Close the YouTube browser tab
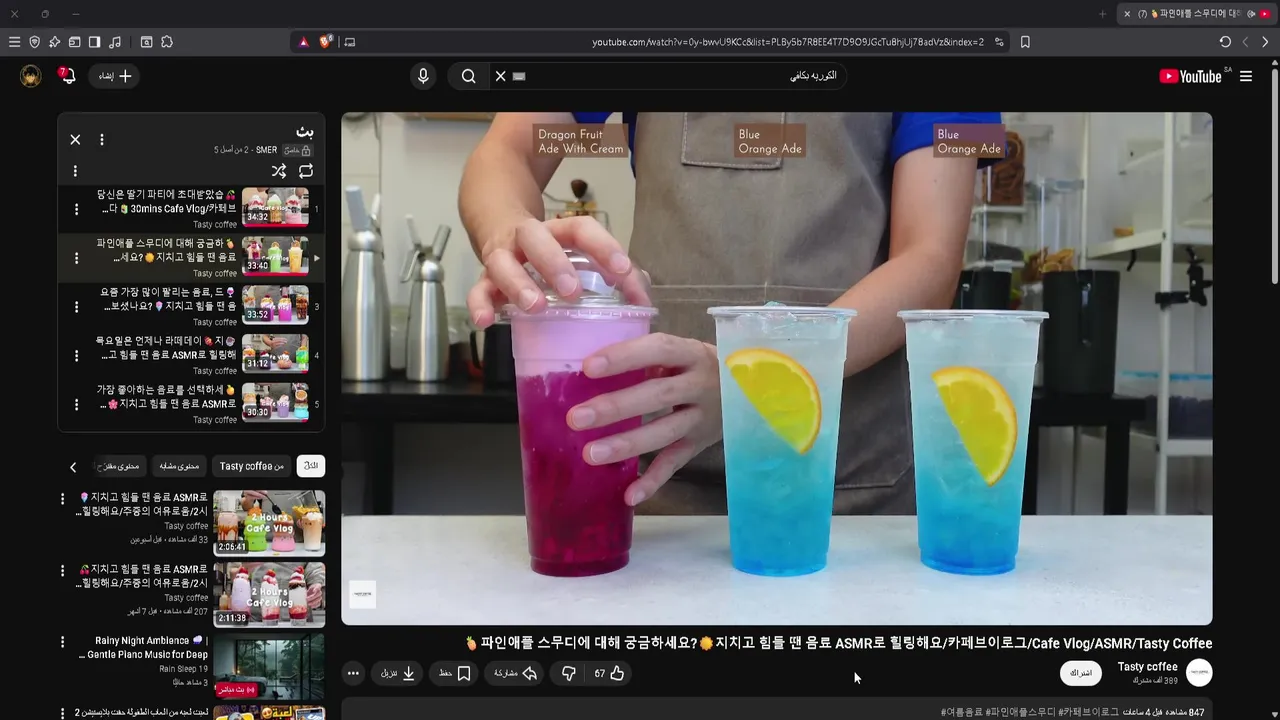This screenshot has height=720, width=1280. click(x=1127, y=14)
